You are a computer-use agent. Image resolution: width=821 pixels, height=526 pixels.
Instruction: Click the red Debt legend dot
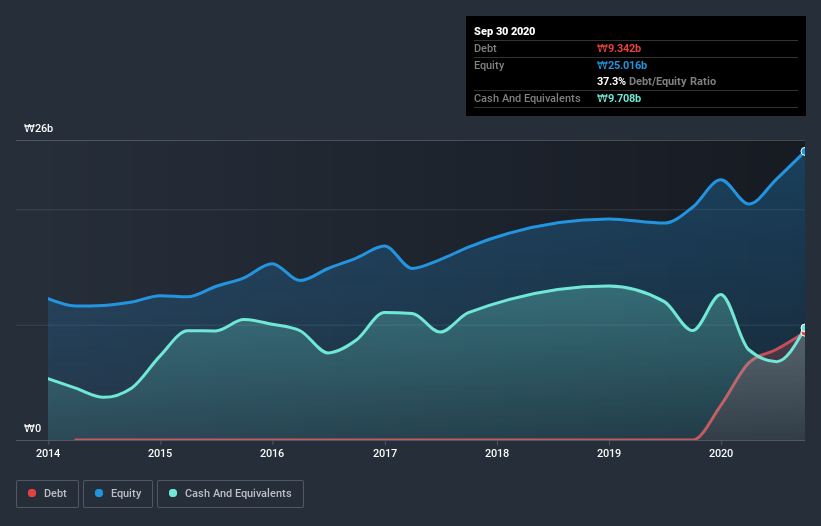click(x=32, y=493)
